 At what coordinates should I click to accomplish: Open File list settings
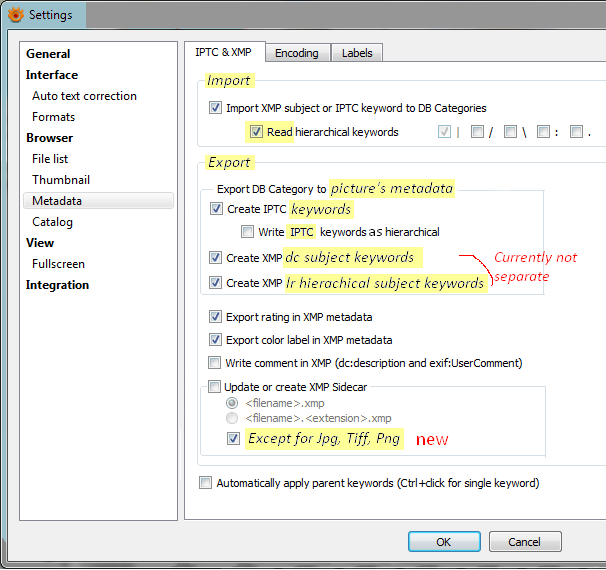pyautogui.click(x=50, y=159)
